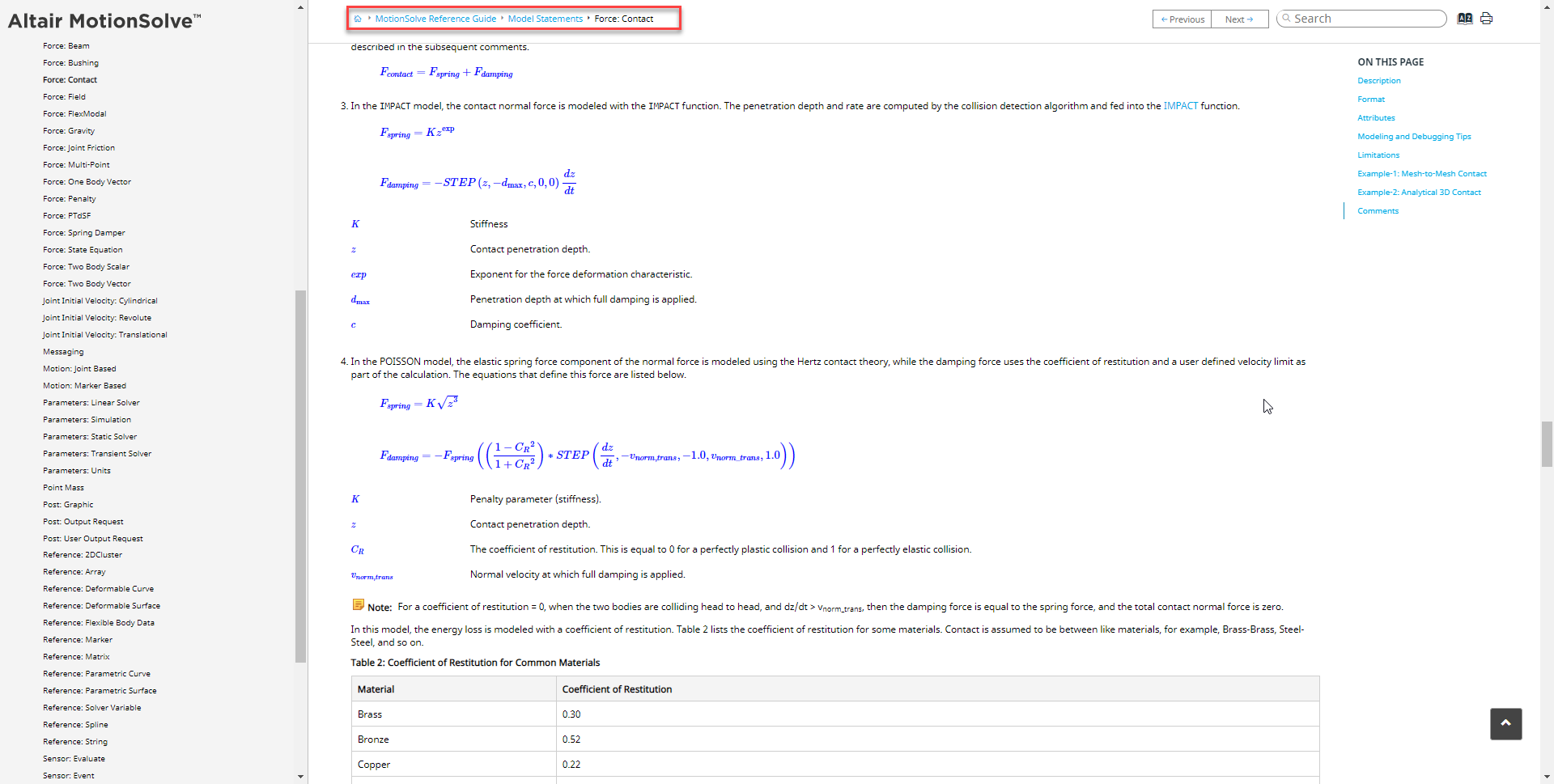
Task: Open Reference: Solver Variable topic
Action: pos(92,708)
